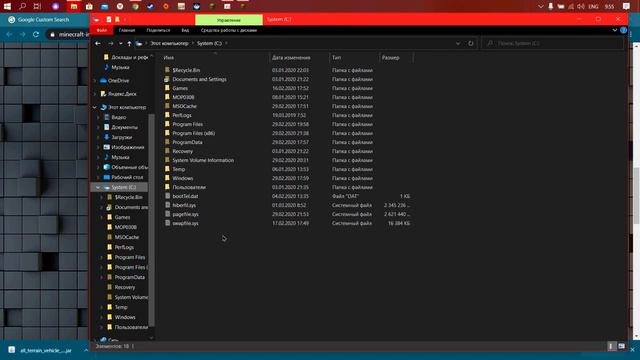
Task: Go back in File Explorer
Action: [98, 43]
